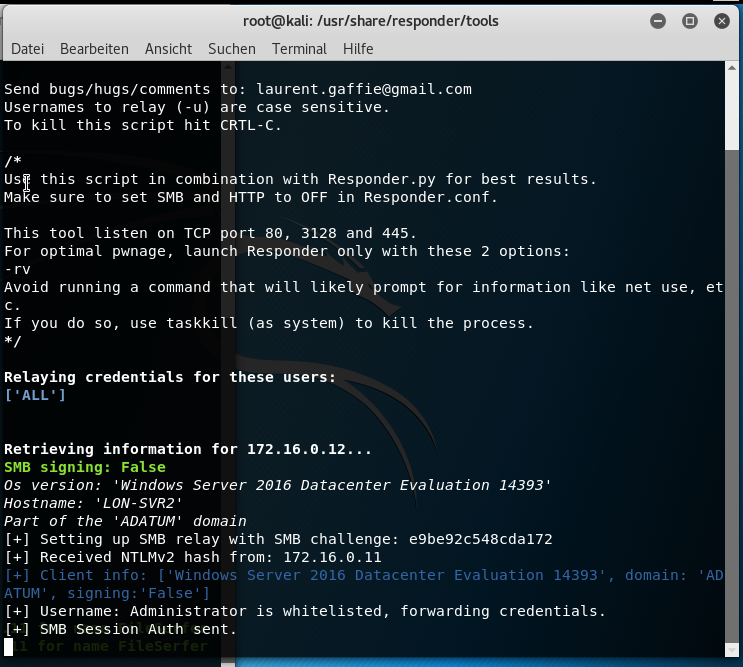The width and height of the screenshot is (743, 667).
Task: Click the Hostname 'LON-SVR2' line
Action: click(93, 503)
